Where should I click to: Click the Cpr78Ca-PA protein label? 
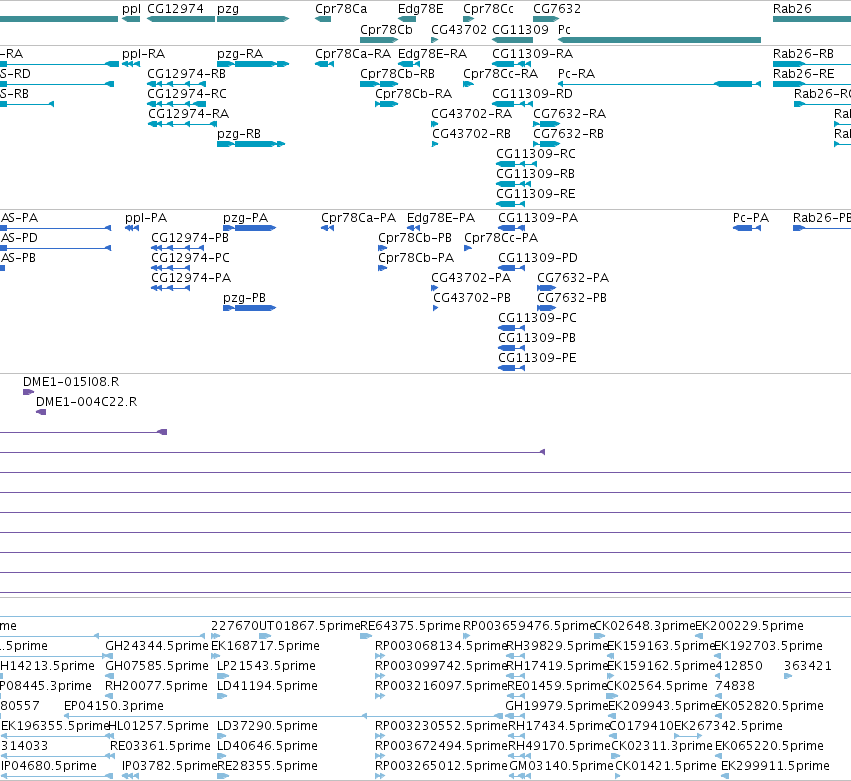coord(358,219)
